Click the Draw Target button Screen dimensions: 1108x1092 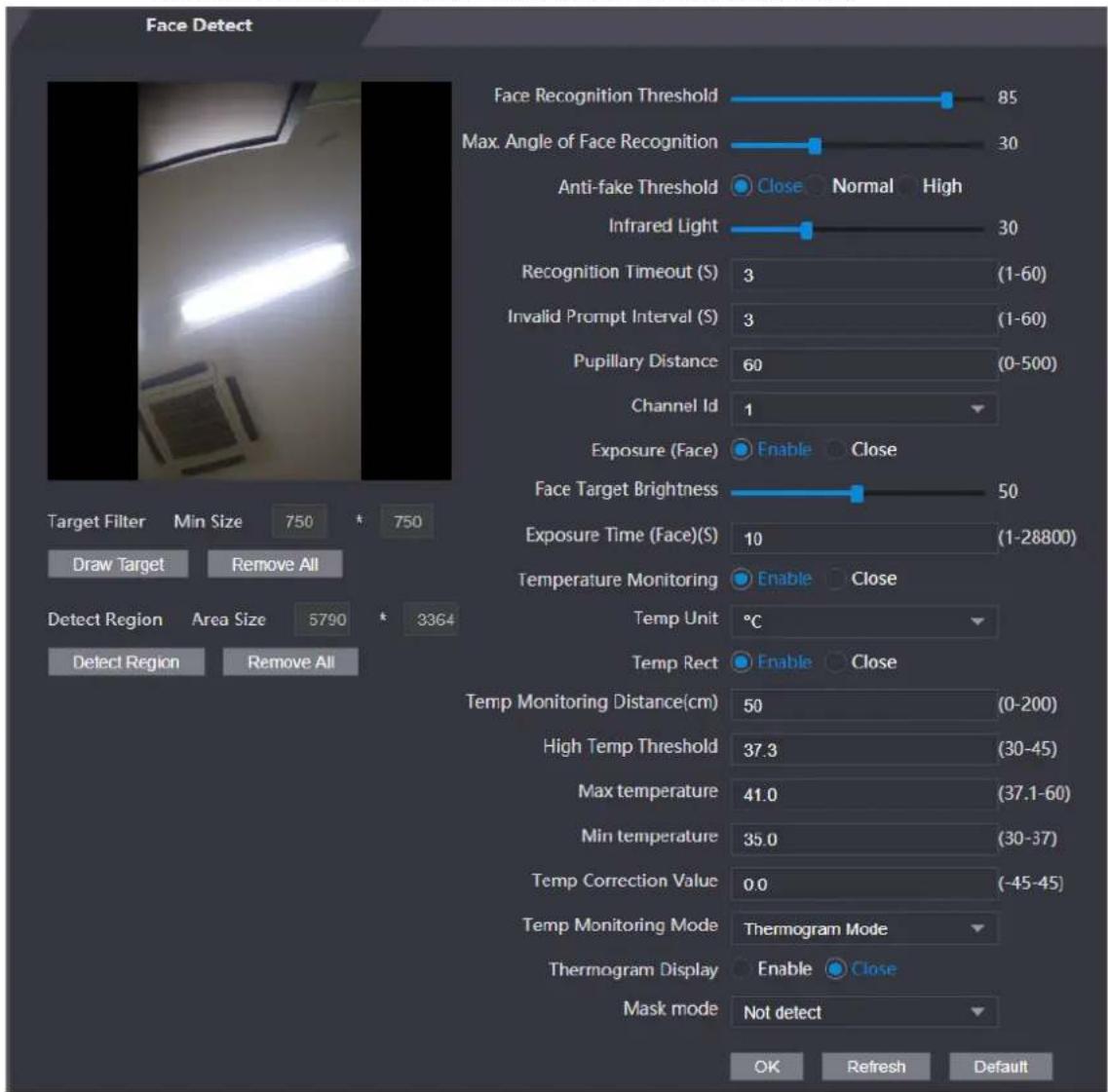tap(118, 564)
